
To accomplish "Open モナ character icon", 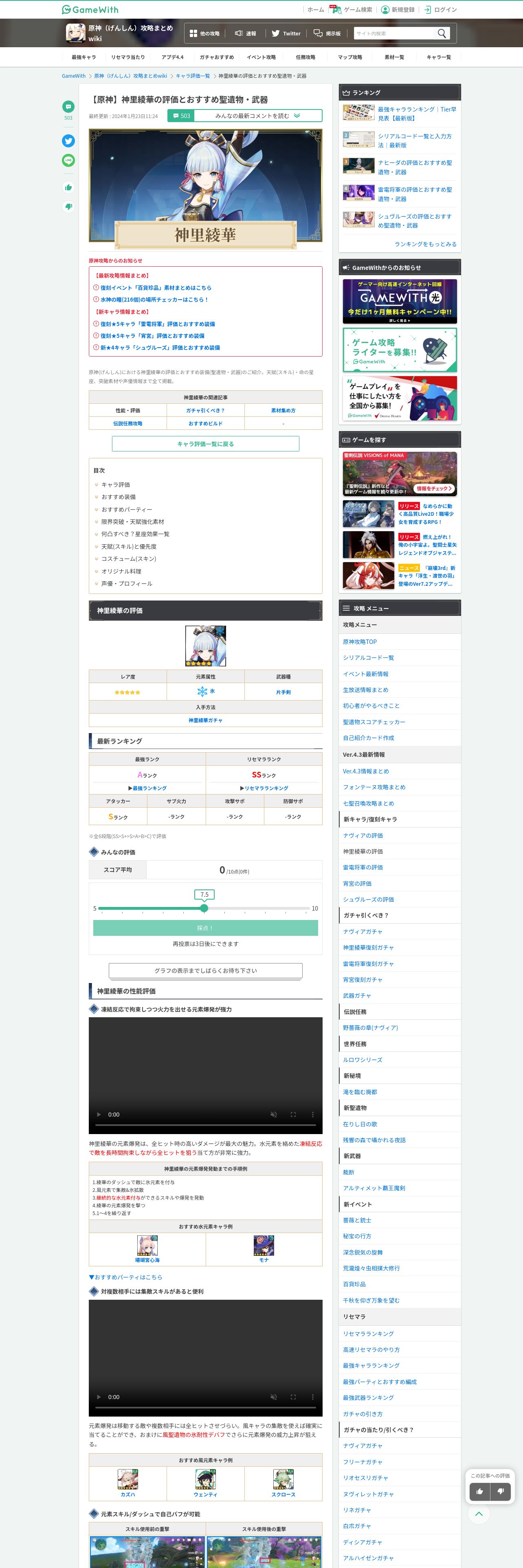I will click(264, 1245).
